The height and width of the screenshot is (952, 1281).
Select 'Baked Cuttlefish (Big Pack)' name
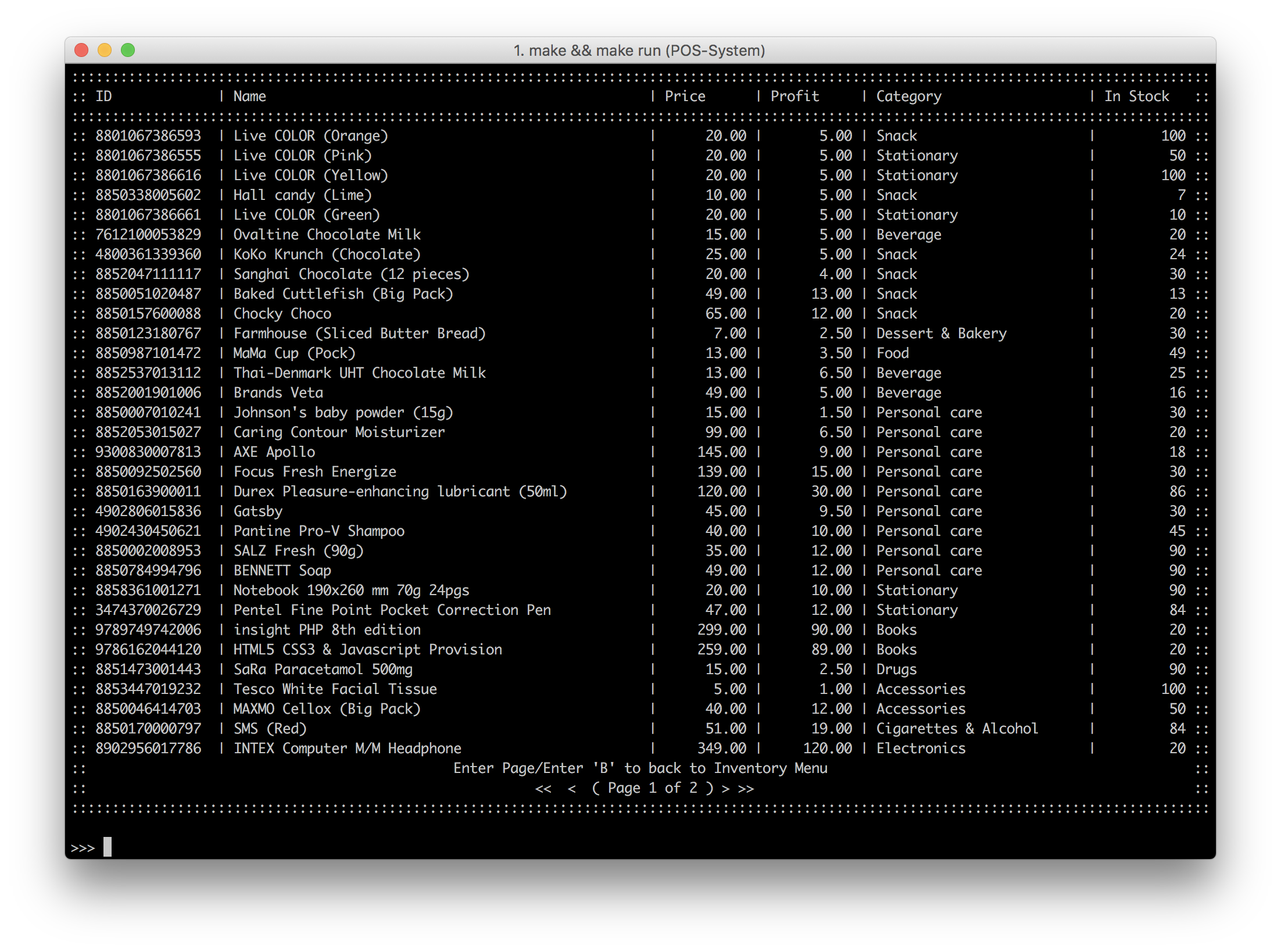click(343, 294)
